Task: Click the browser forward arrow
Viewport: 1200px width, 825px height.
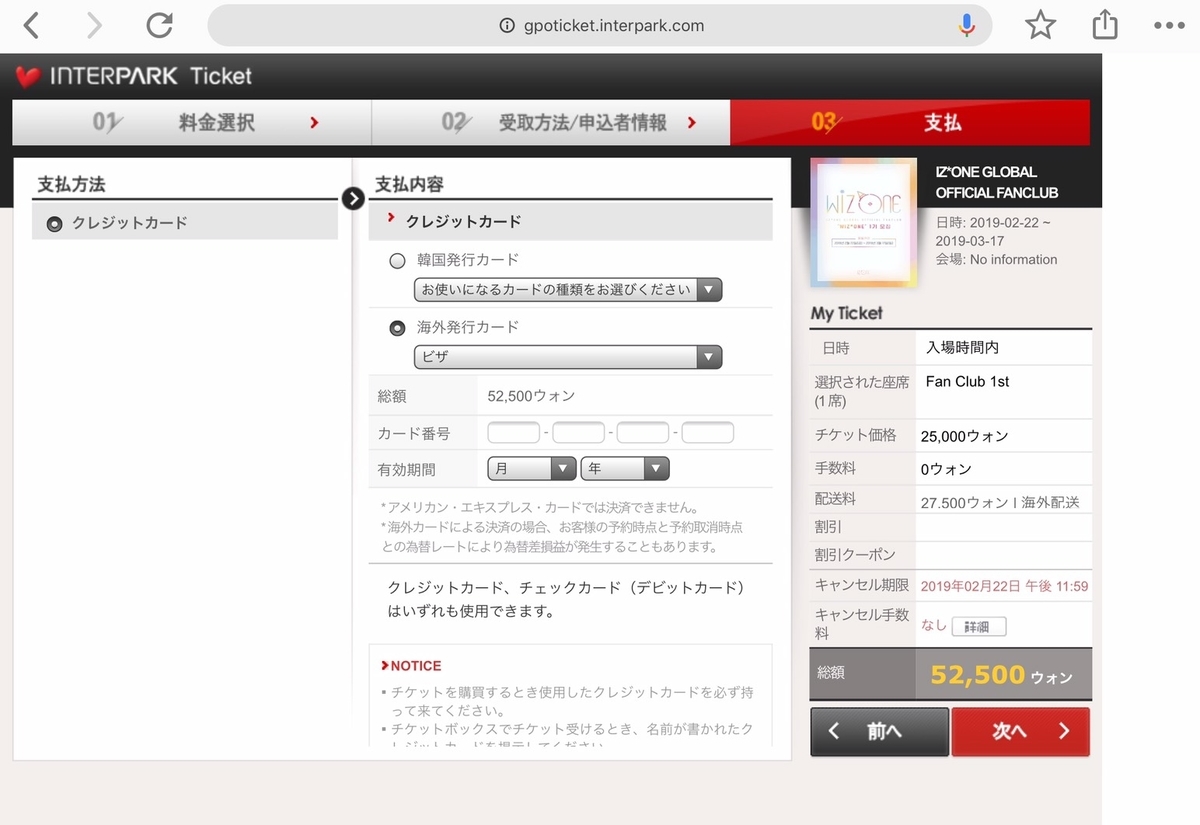Action: (x=94, y=25)
